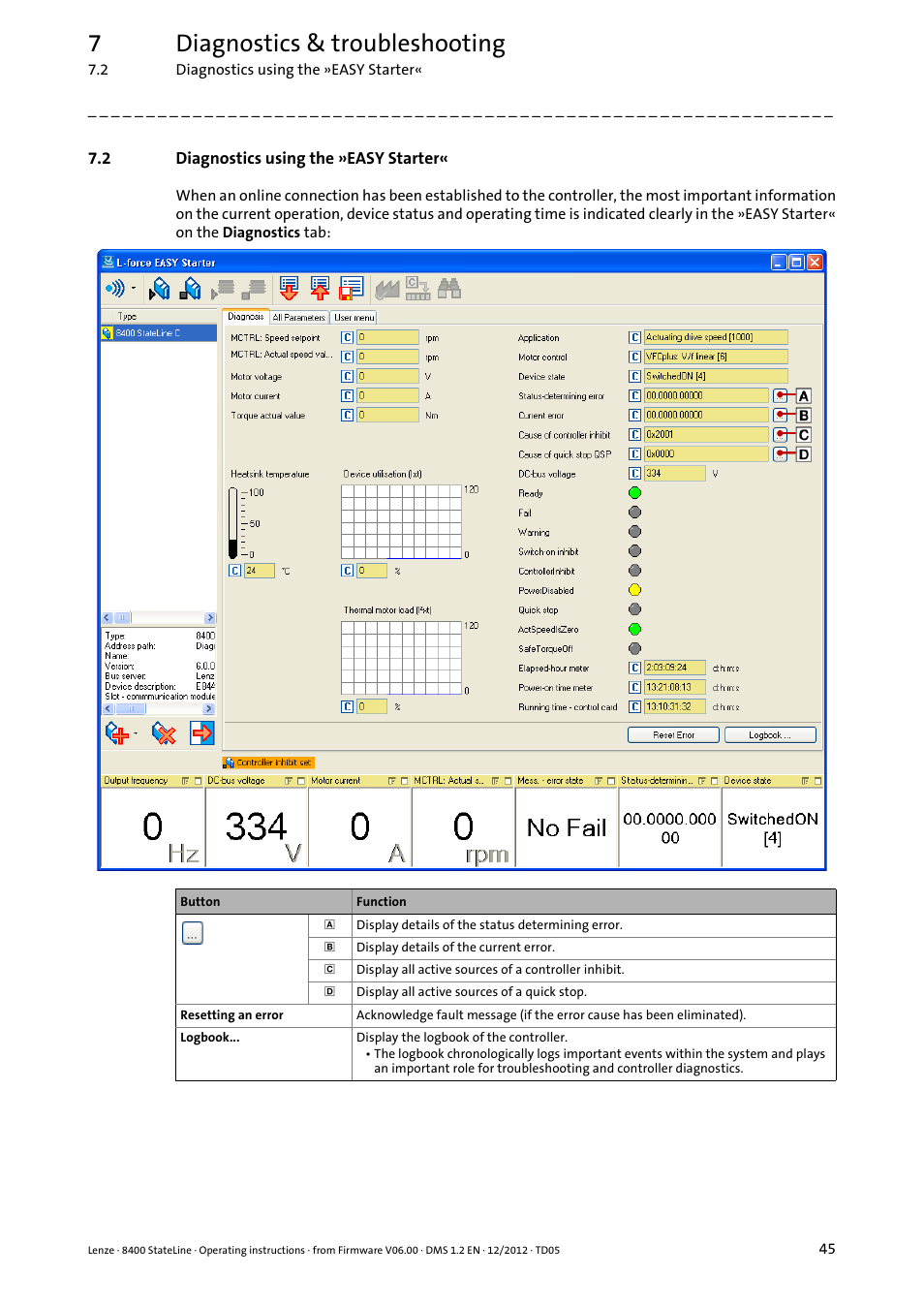The width and height of the screenshot is (924, 1308).
Task: Click the Cause of controller inhibit value 0x2001
Action: click(706, 435)
